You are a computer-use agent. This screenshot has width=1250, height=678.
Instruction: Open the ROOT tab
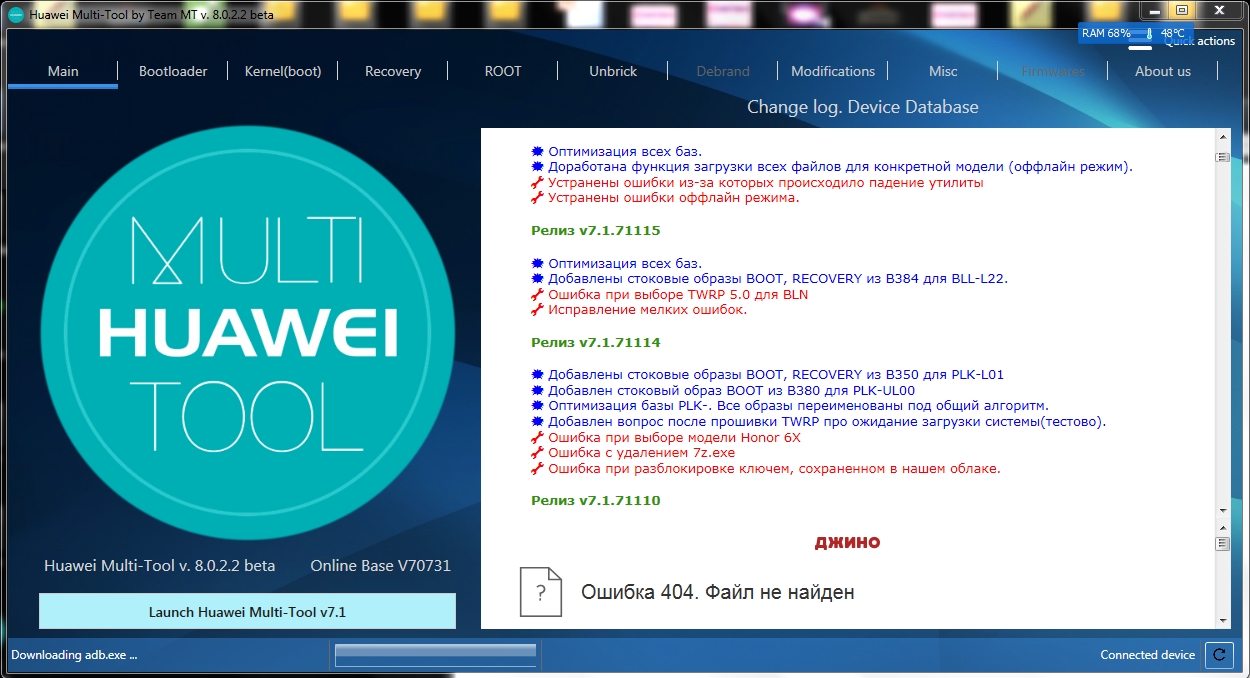(x=503, y=71)
